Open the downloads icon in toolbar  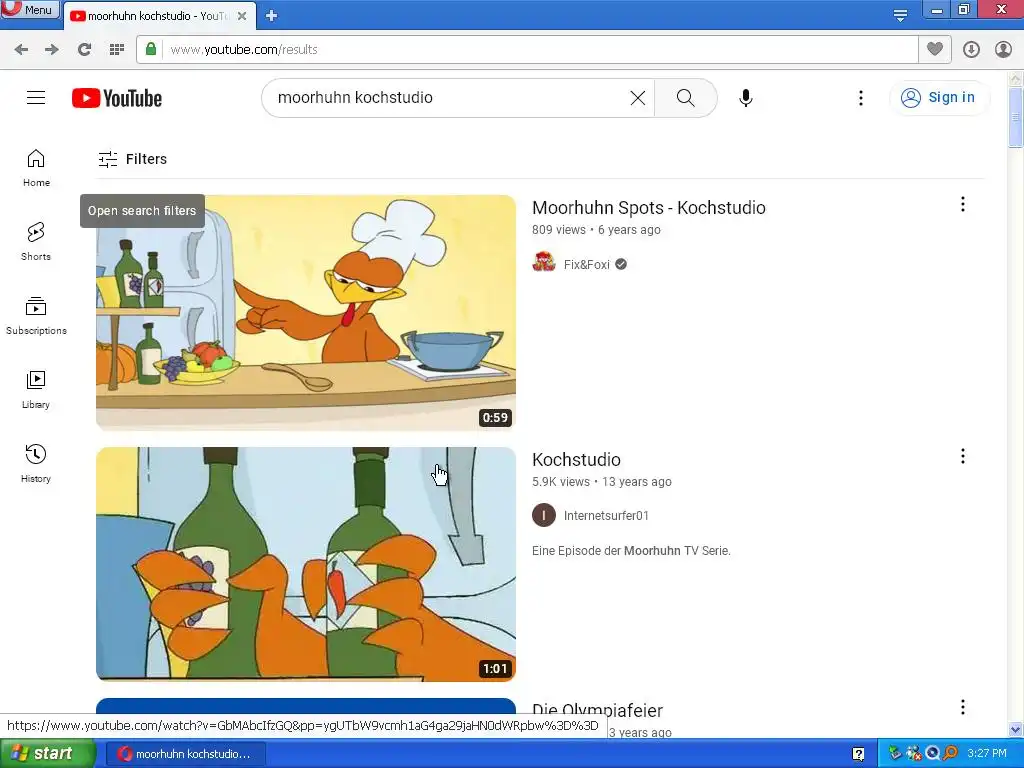[x=971, y=50]
